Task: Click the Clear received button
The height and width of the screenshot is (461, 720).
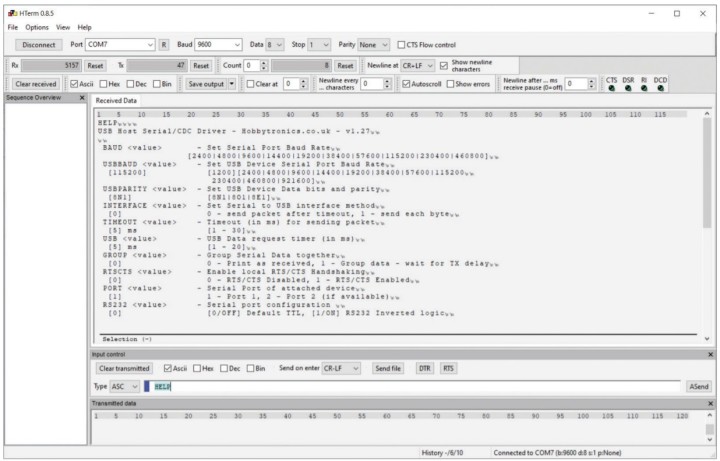Action: [x=36, y=83]
